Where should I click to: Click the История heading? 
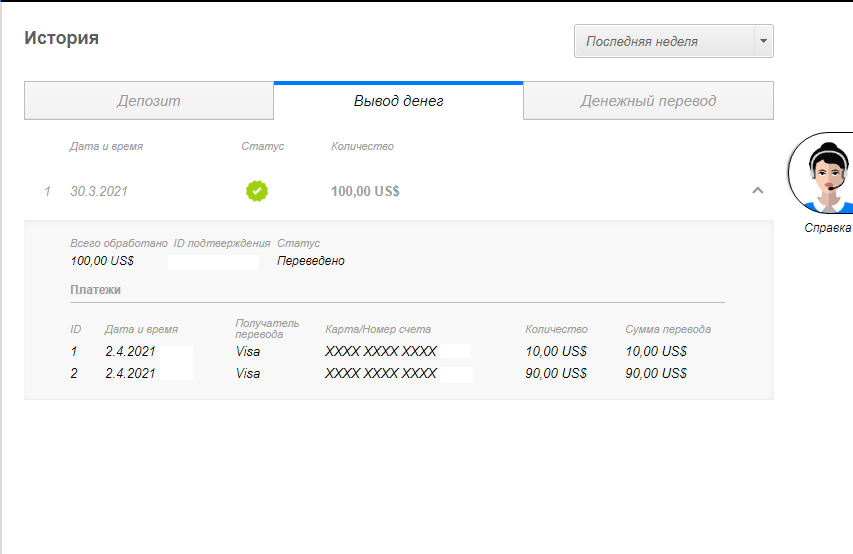[61, 38]
